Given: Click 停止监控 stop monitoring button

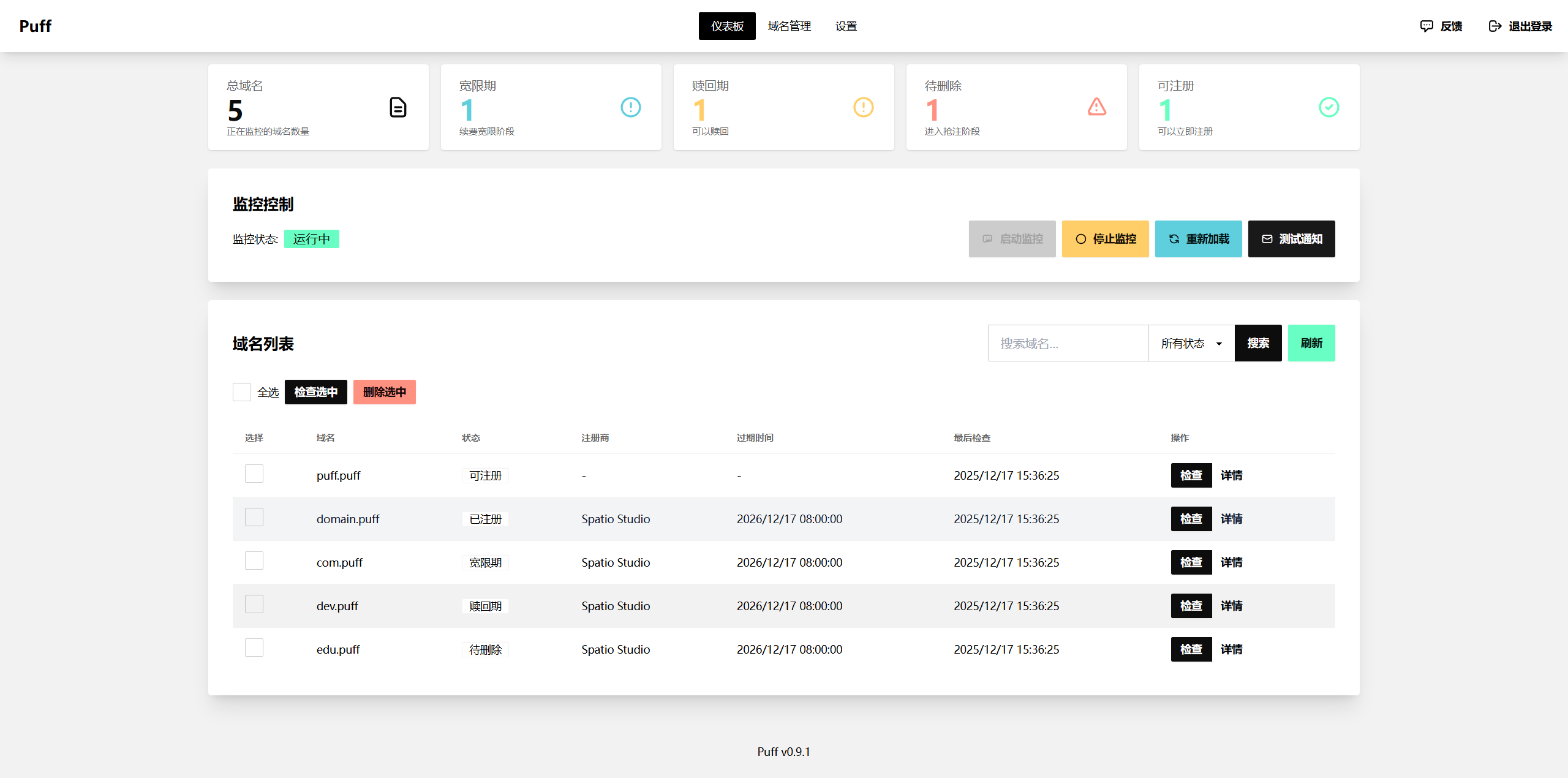Looking at the screenshot, I should pyautogui.click(x=1105, y=239).
